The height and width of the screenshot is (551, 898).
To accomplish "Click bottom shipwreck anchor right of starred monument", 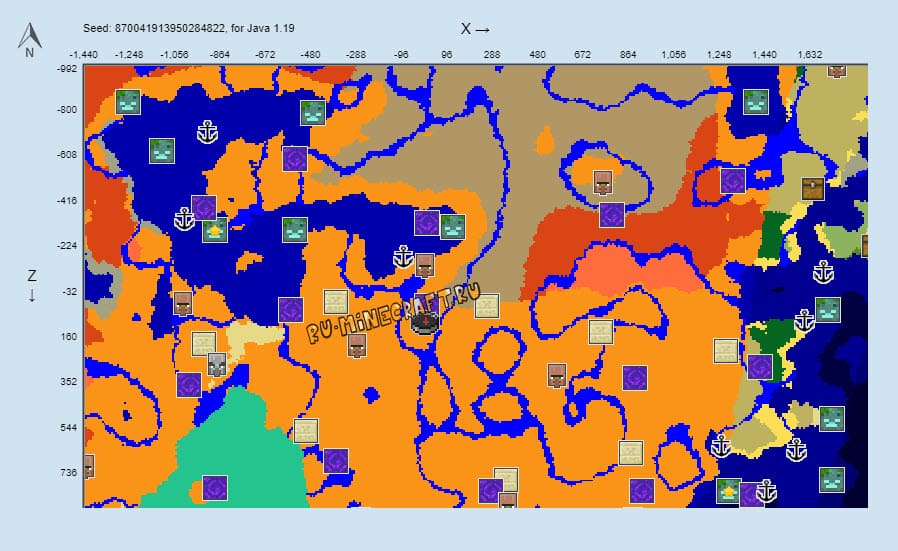I will (x=766, y=491).
